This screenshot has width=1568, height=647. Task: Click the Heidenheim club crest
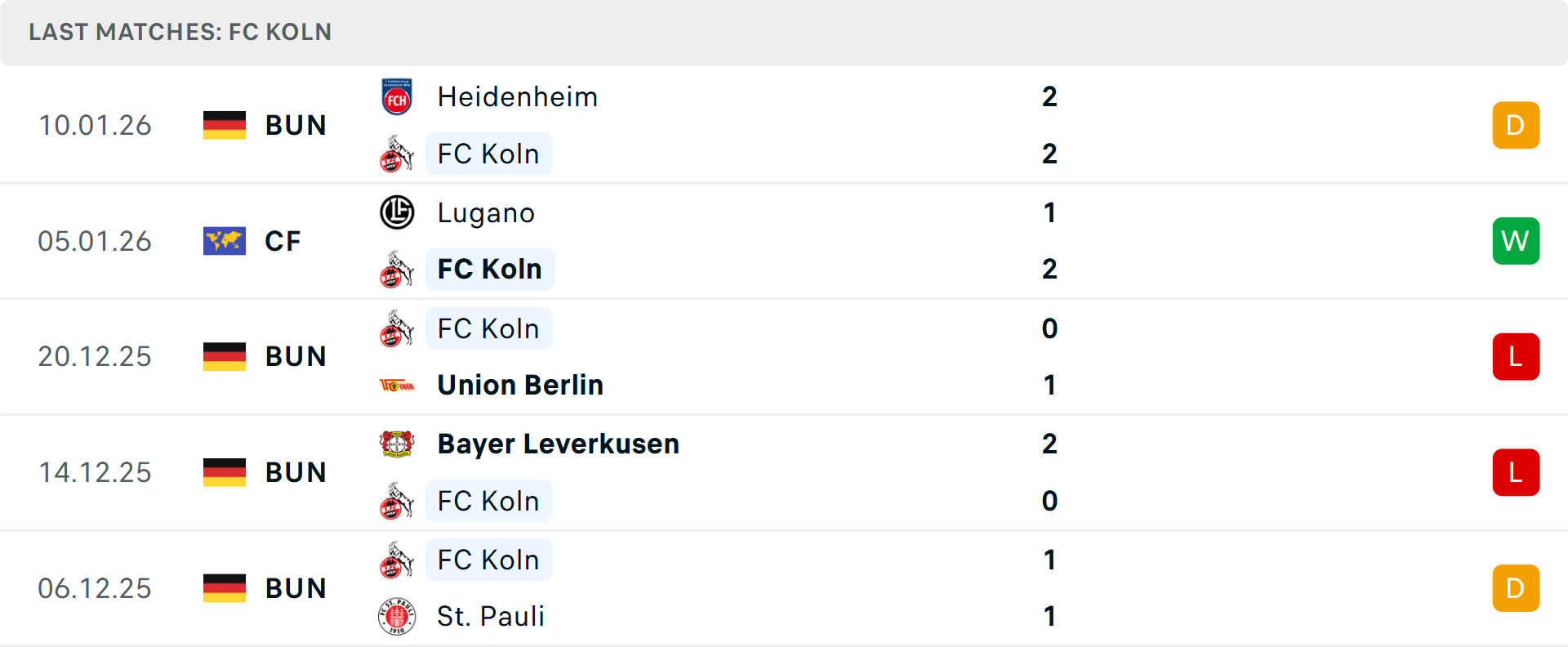click(x=397, y=97)
